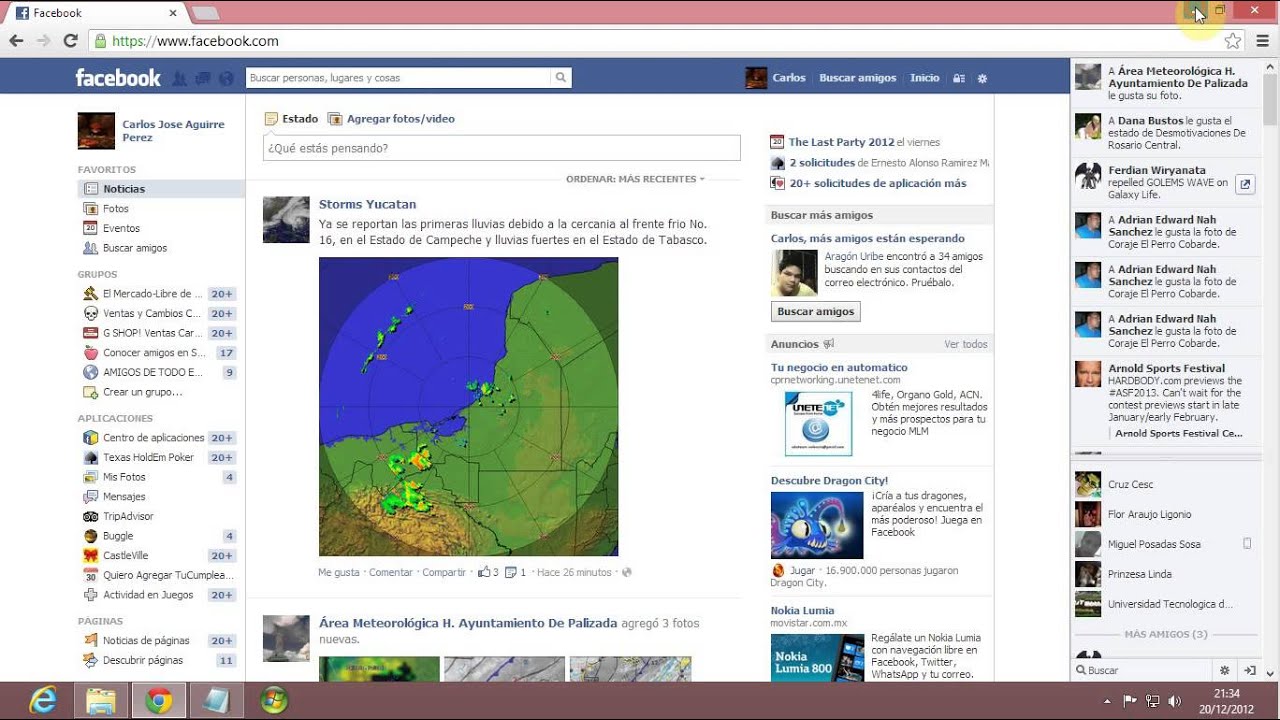The width and height of the screenshot is (1280, 720).
Task: Open privacy shortcuts lock icon
Action: pos(959,78)
